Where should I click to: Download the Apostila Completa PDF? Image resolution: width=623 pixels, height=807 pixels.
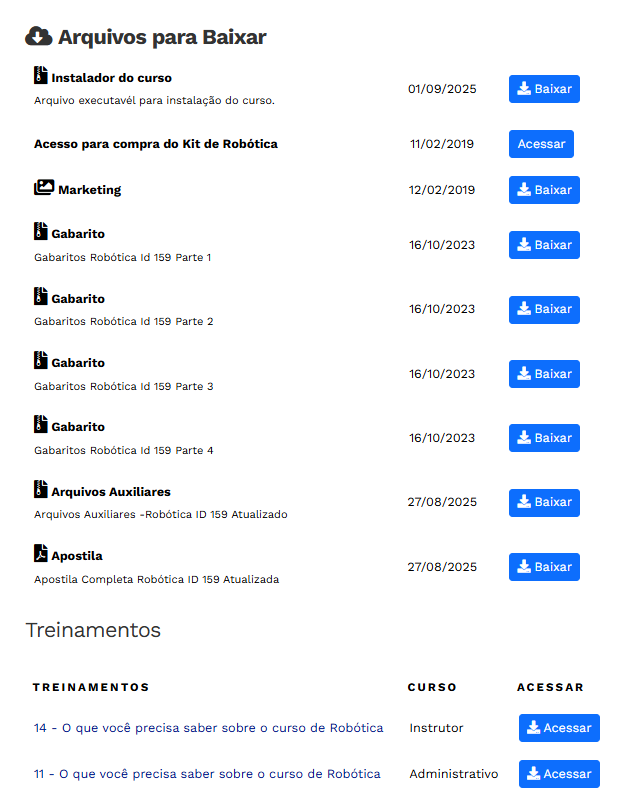tap(544, 567)
